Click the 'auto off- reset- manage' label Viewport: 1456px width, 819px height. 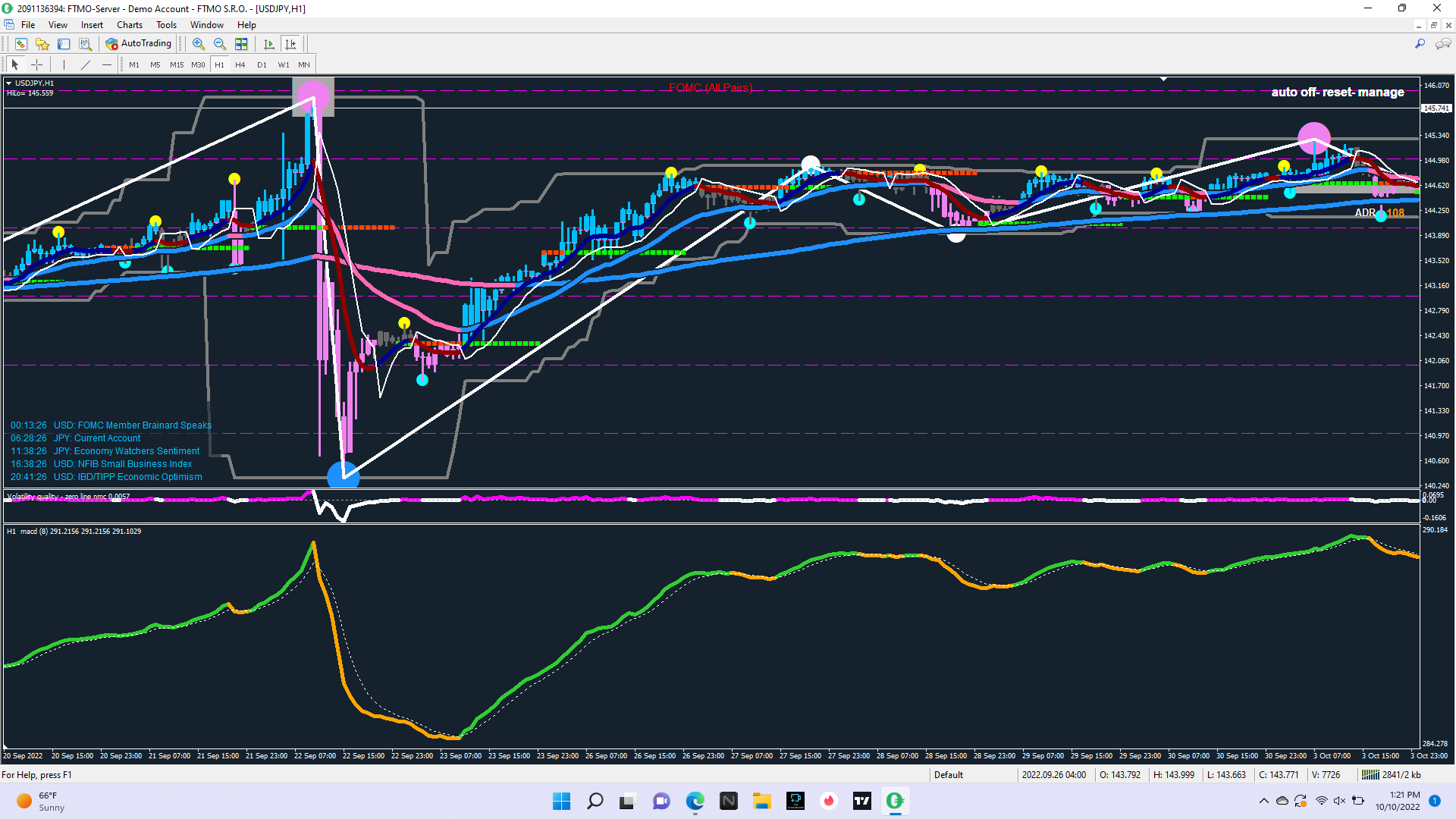pyautogui.click(x=1337, y=93)
